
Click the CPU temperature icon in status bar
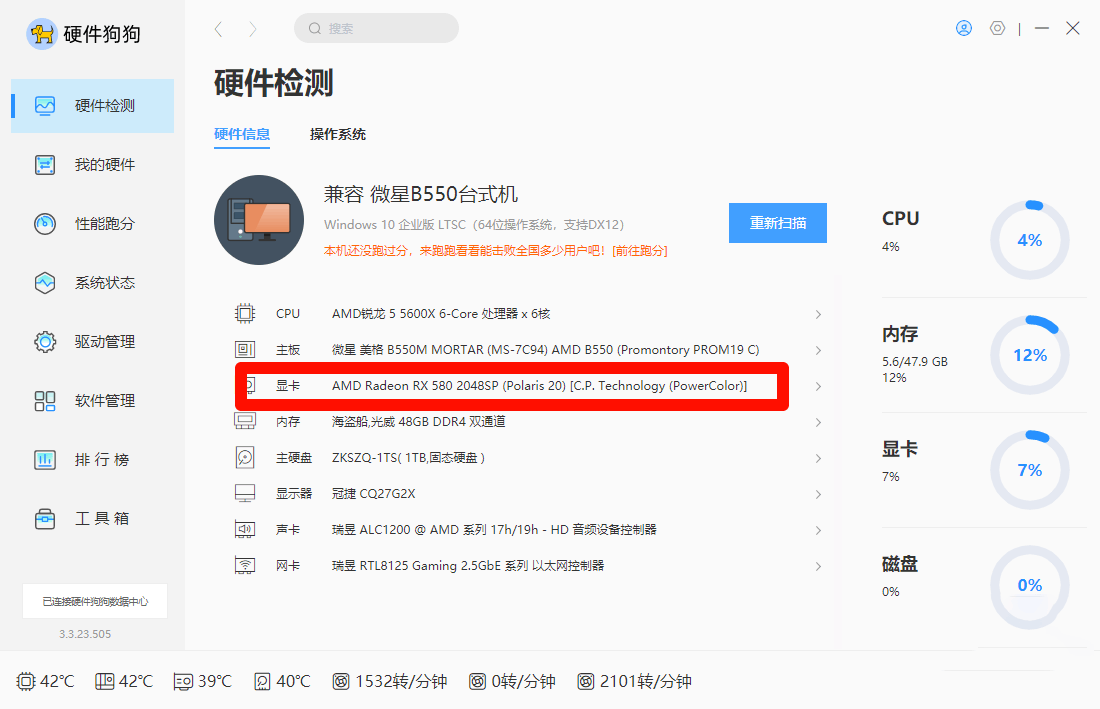click(x=25, y=681)
